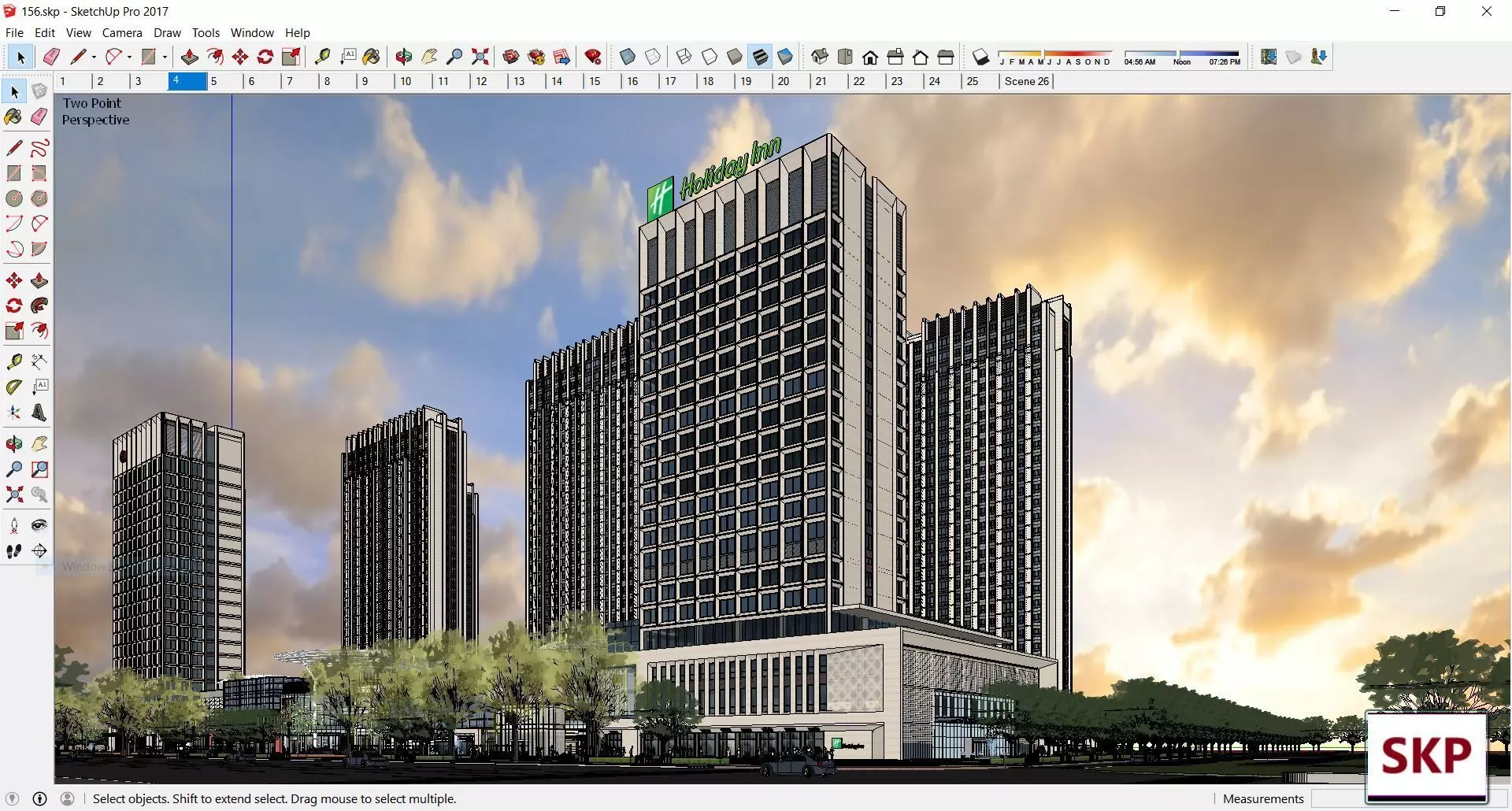Image resolution: width=1512 pixels, height=811 pixels.
Task: Select Protractor tool in left toolbar
Action: 14,387
